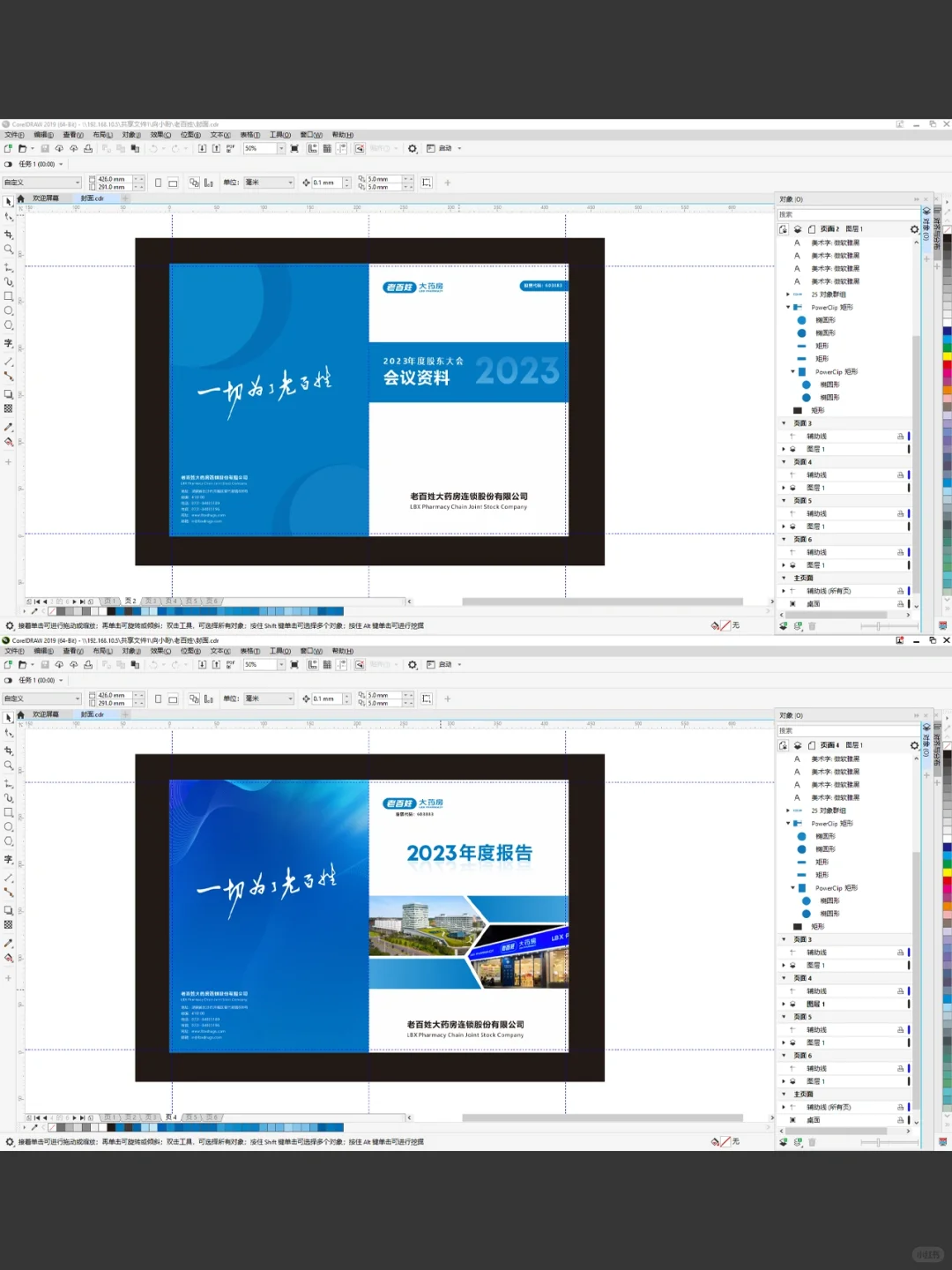Image resolution: width=952 pixels, height=1270 pixels.
Task: Add new document tab plus in 页面 2 window
Action: pos(125,198)
